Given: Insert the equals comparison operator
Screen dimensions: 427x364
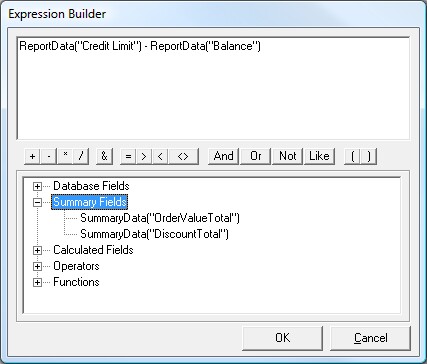Looking at the screenshot, I should (128, 156).
